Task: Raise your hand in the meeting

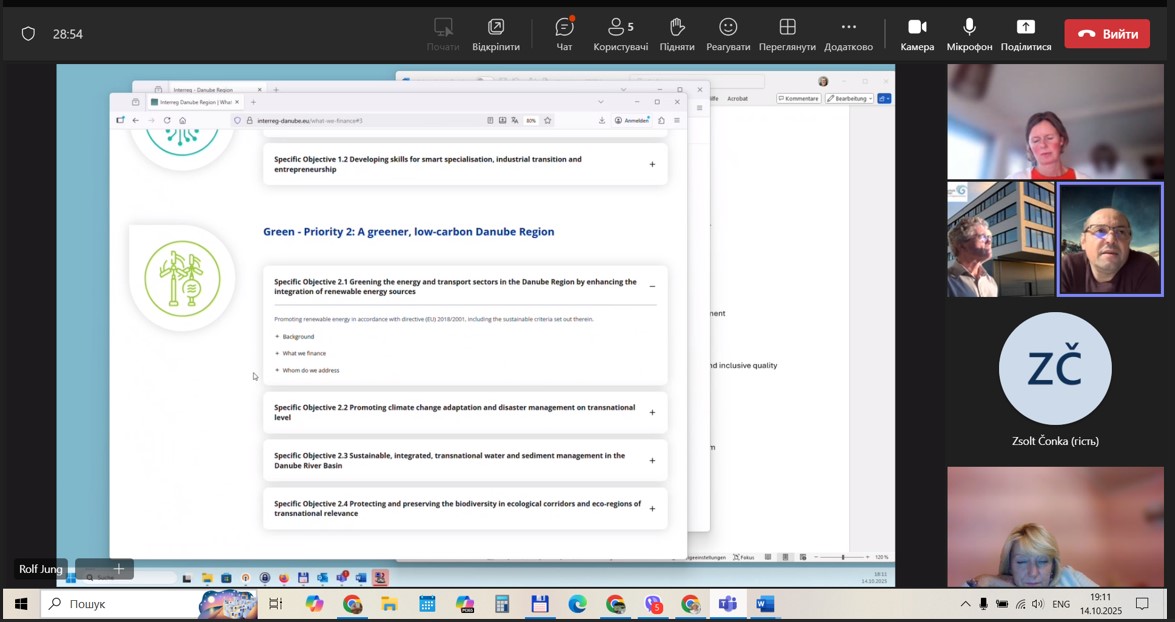Action: coord(677,33)
